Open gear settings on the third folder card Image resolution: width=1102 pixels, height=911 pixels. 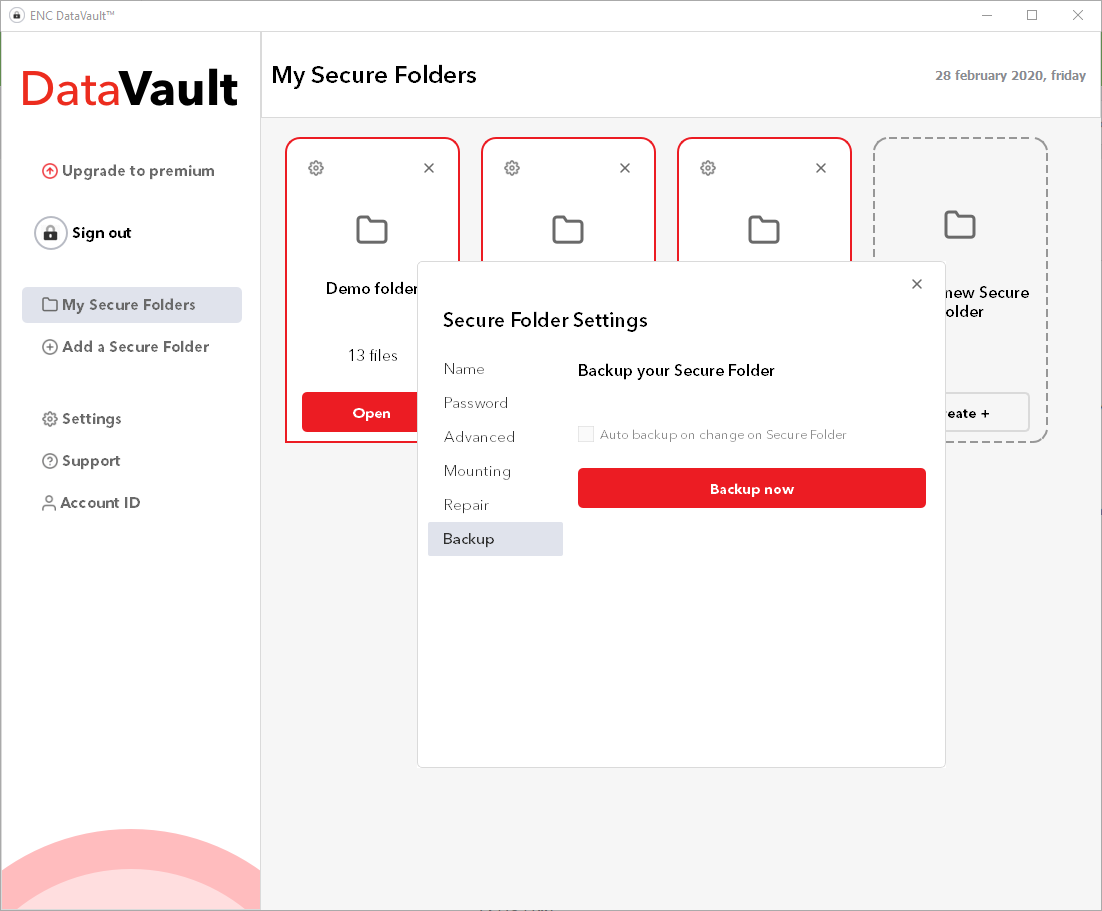(708, 168)
